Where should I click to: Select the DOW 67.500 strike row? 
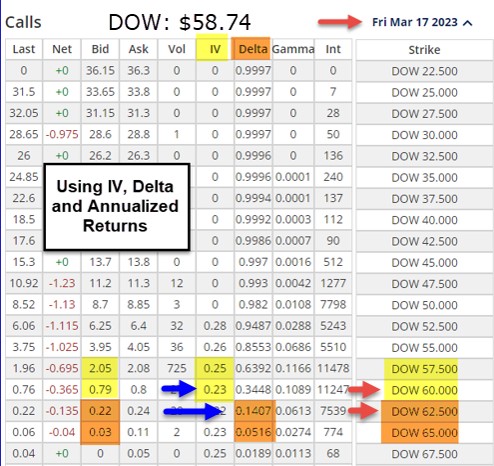tap(424, 454)
